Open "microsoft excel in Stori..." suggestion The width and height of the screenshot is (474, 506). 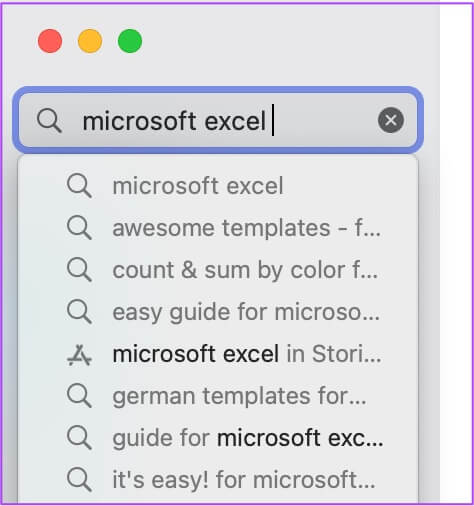tap(218, 354)
